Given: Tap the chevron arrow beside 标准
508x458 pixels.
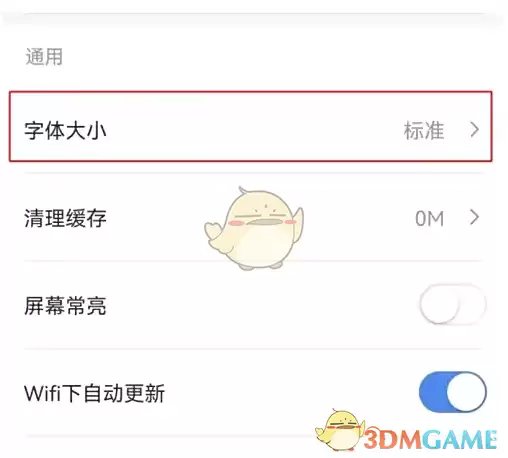Looking at the screenshot, I should click(x=475, y=130).
